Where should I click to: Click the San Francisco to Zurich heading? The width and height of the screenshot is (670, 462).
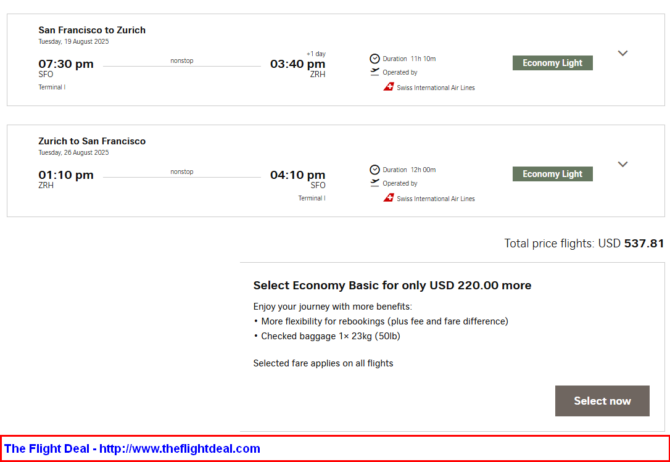pos(92,30)
